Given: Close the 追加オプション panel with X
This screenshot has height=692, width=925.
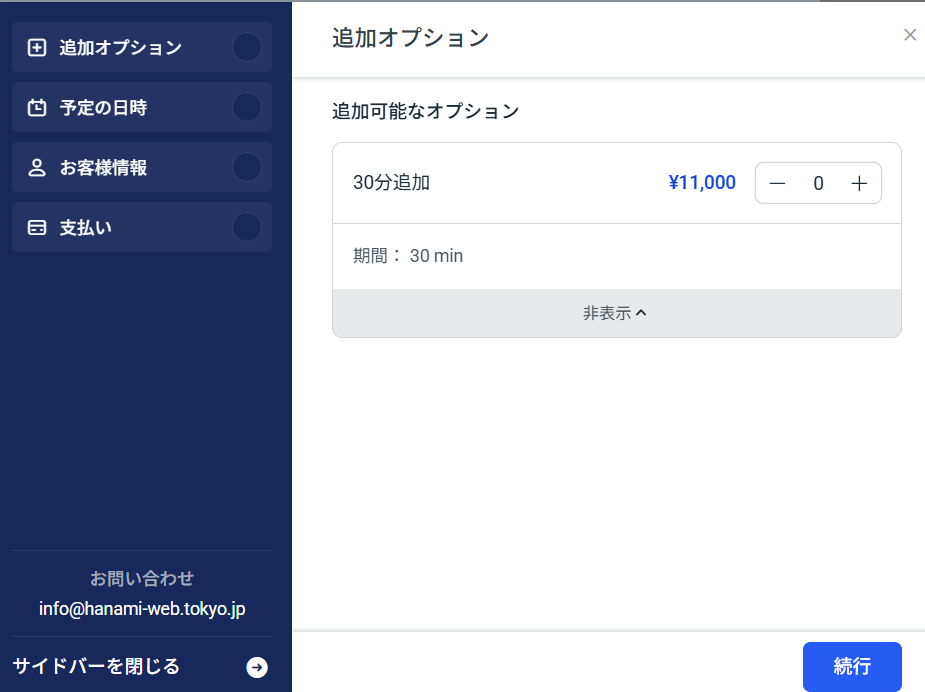Looking at the screenshot, I should click(x=910, y=35).
